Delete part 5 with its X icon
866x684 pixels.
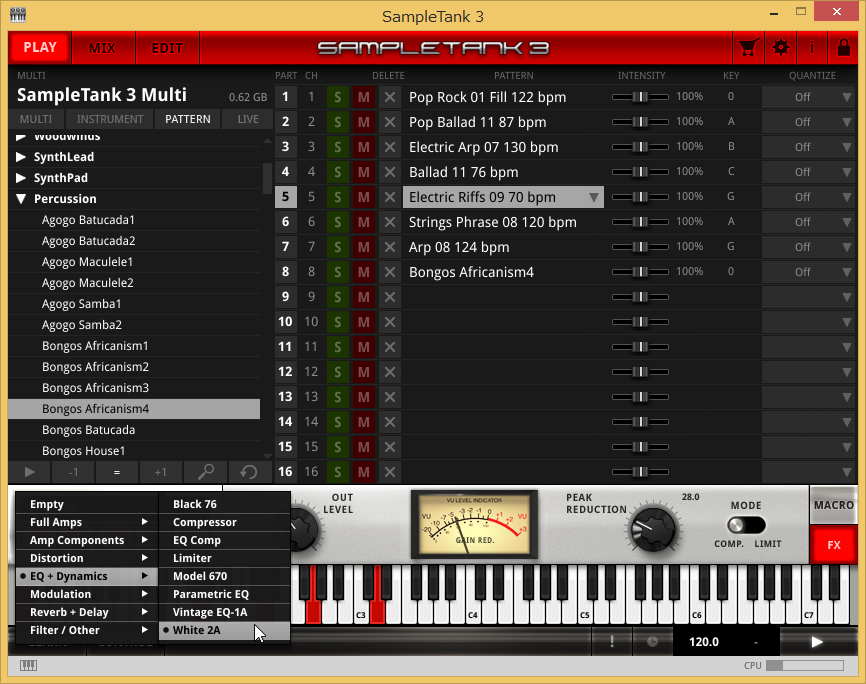click(390, 197)
